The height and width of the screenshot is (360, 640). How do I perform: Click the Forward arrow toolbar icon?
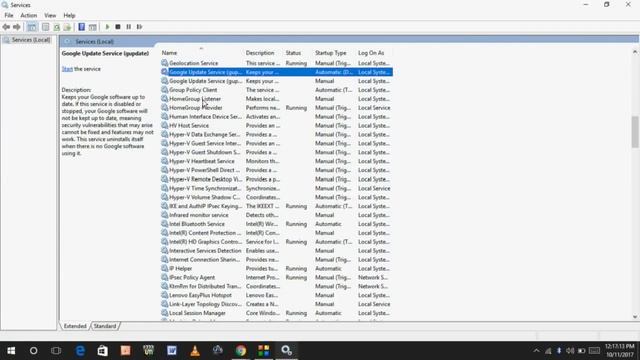click(17, 27)
